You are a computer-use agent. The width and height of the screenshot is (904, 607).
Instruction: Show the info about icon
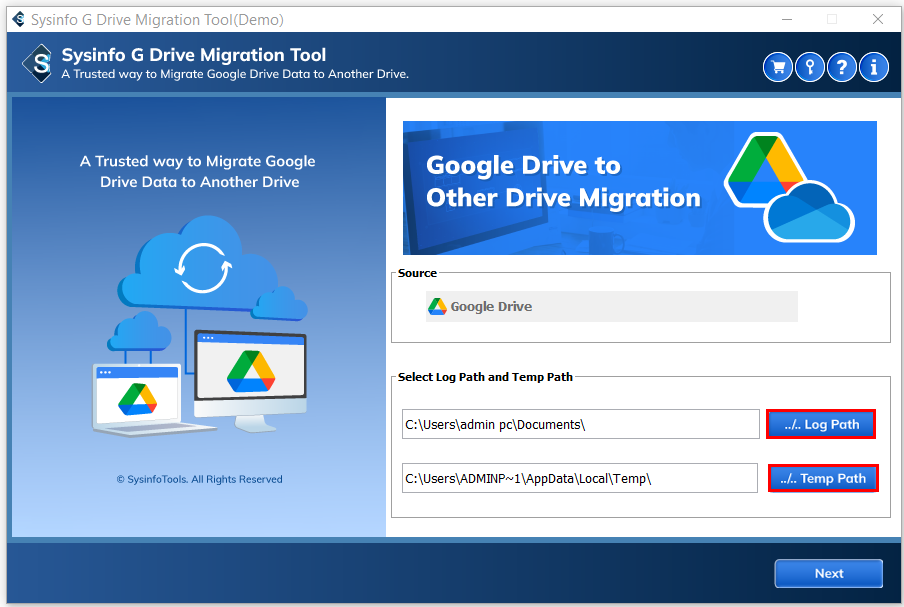click(874, 67)
